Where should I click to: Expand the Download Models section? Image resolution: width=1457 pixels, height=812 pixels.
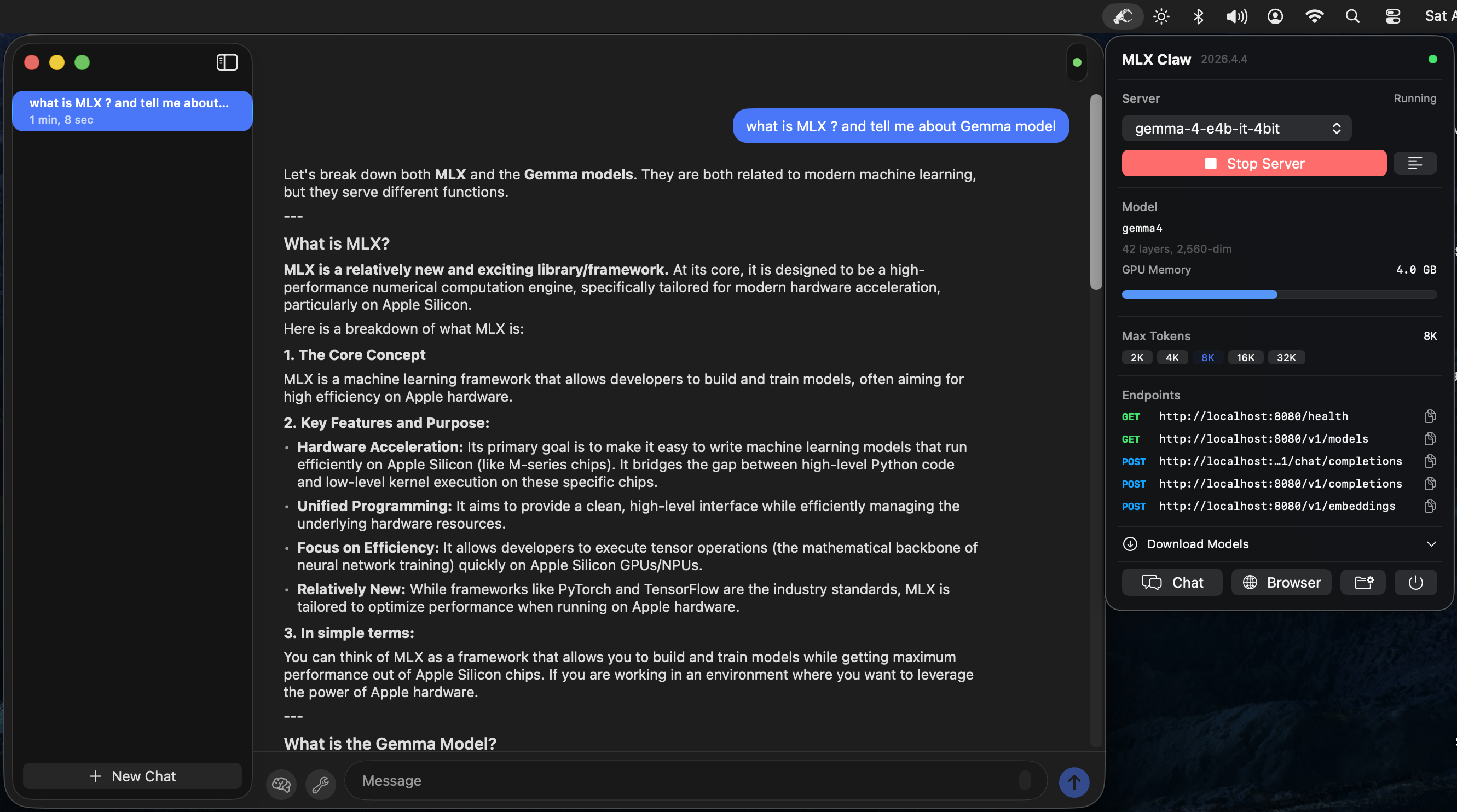(1279, 543)
